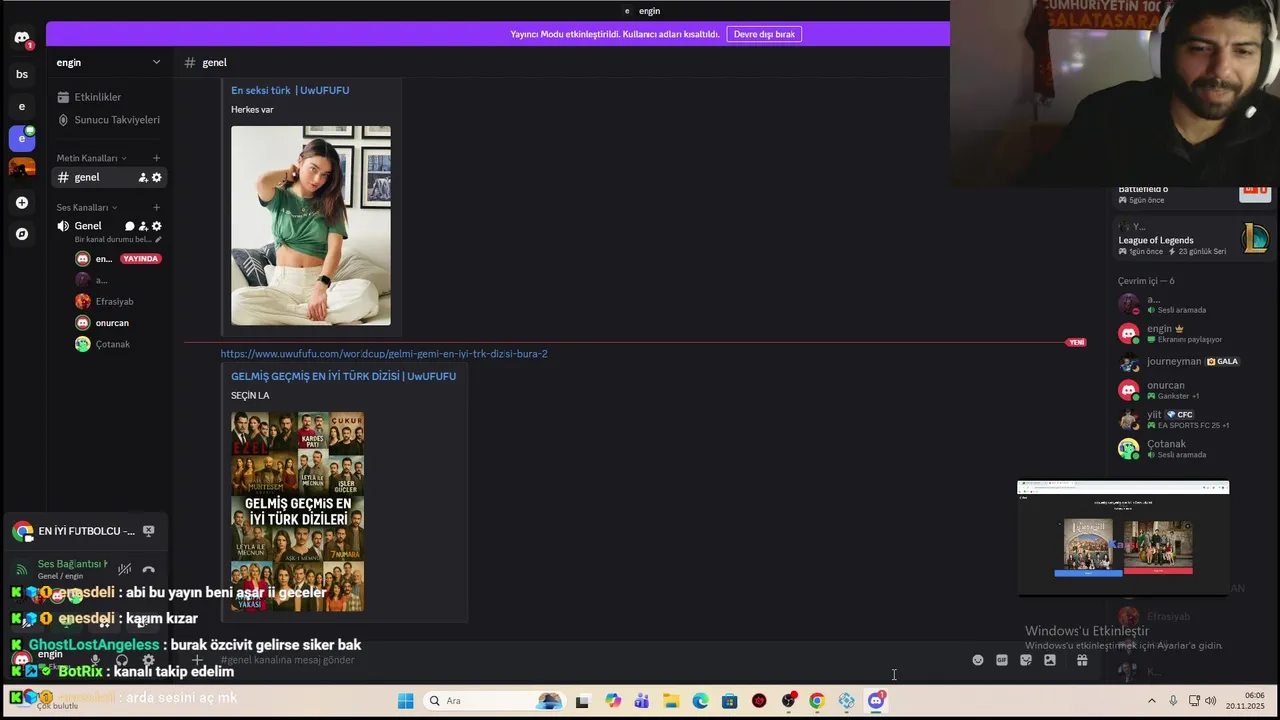Invite people to #genel text channel
The height and width of the screenshot is (720, 1280).
click(143, 178)
